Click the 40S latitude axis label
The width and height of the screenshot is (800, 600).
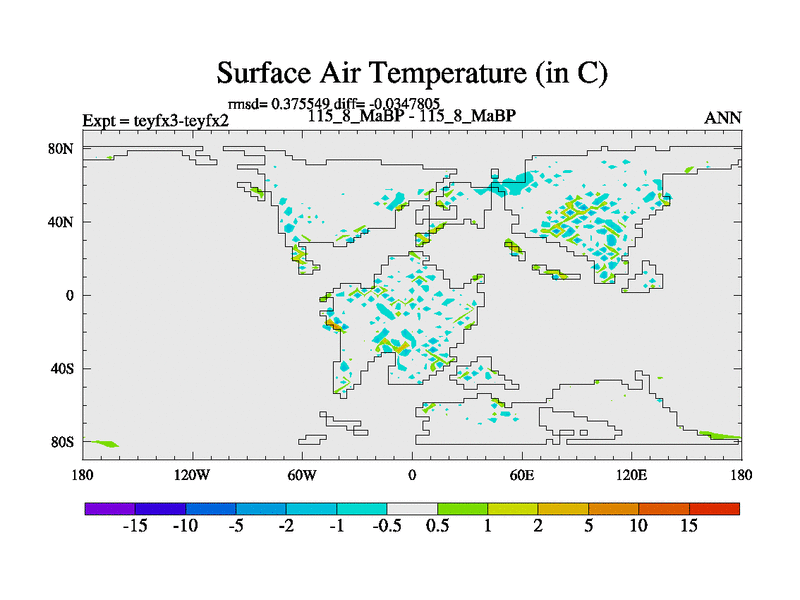click(63, 368)
